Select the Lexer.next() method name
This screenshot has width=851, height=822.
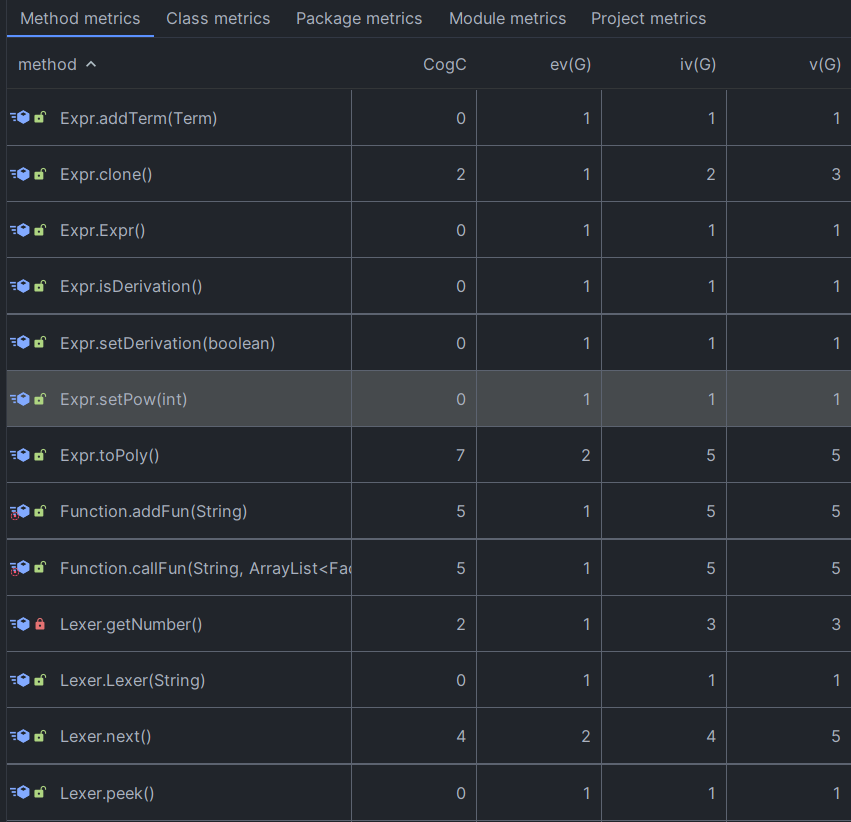pos(105,736)
